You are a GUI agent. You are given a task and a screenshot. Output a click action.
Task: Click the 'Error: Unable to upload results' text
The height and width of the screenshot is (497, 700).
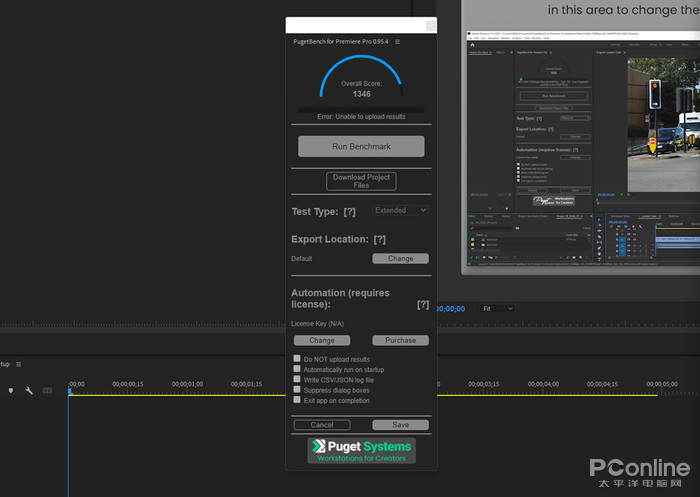pyautogui.click(x=361, y=117)
